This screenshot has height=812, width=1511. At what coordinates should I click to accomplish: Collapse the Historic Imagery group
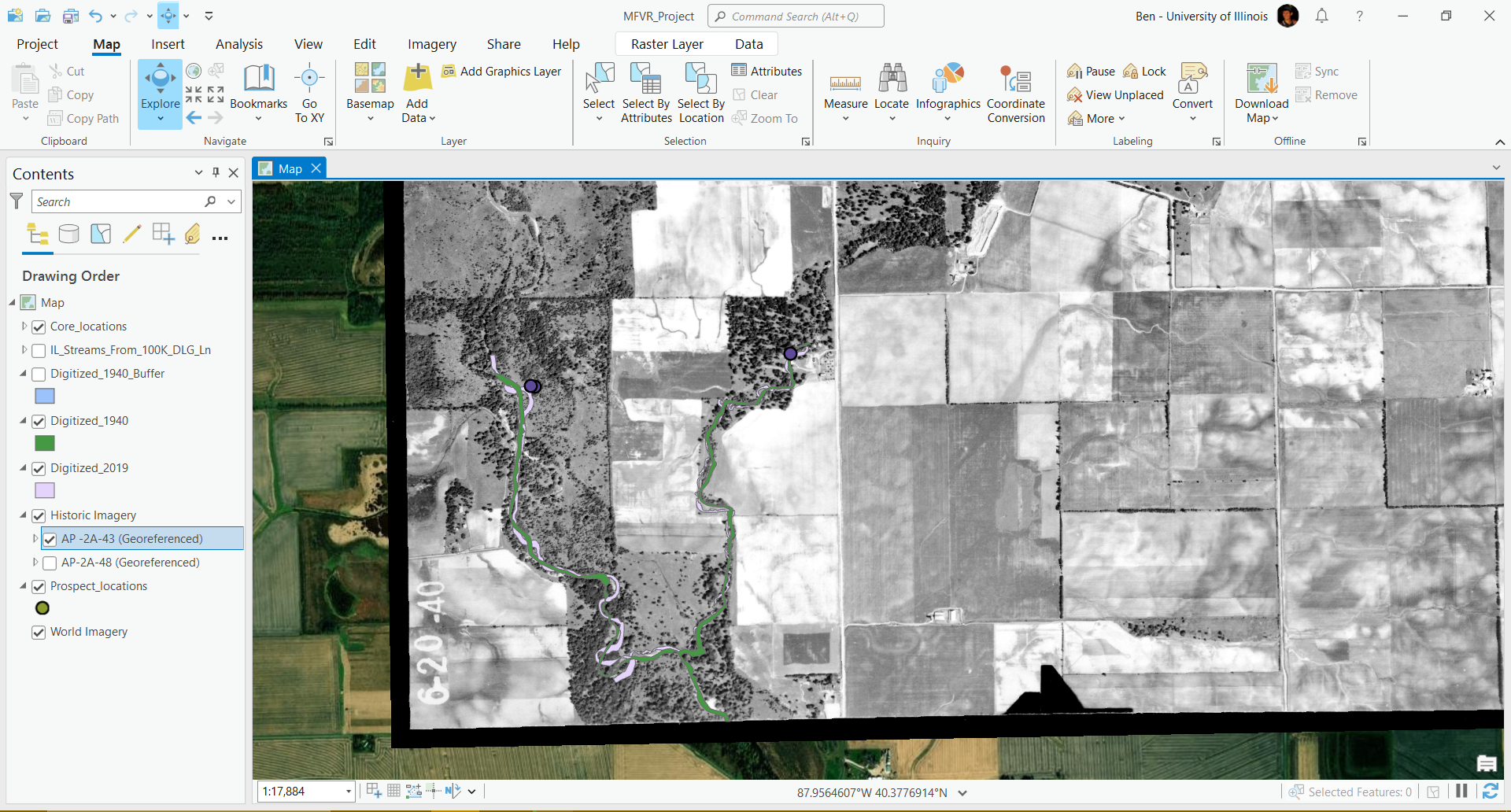[x=23, y=515]
